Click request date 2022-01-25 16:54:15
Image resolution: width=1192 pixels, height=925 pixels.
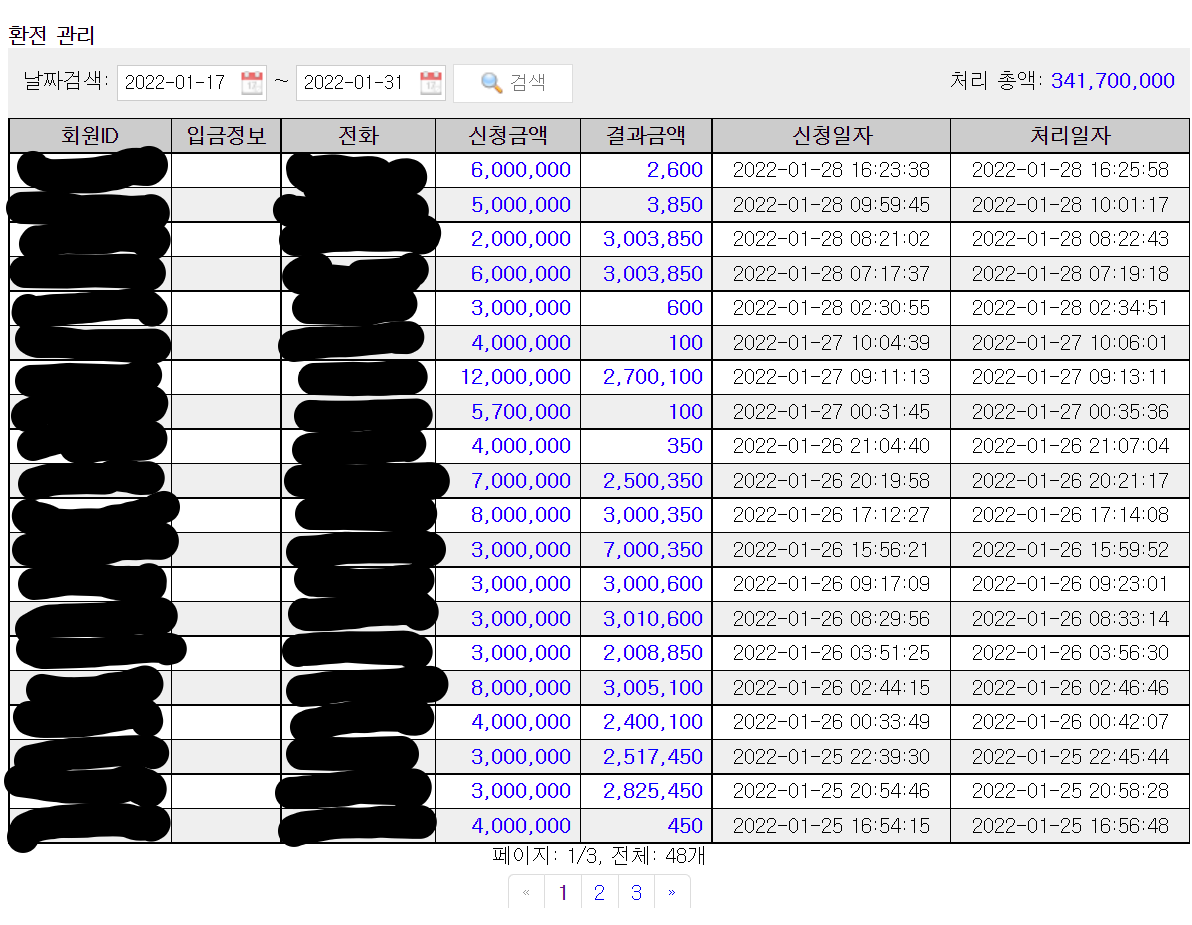tap(831, 826)
